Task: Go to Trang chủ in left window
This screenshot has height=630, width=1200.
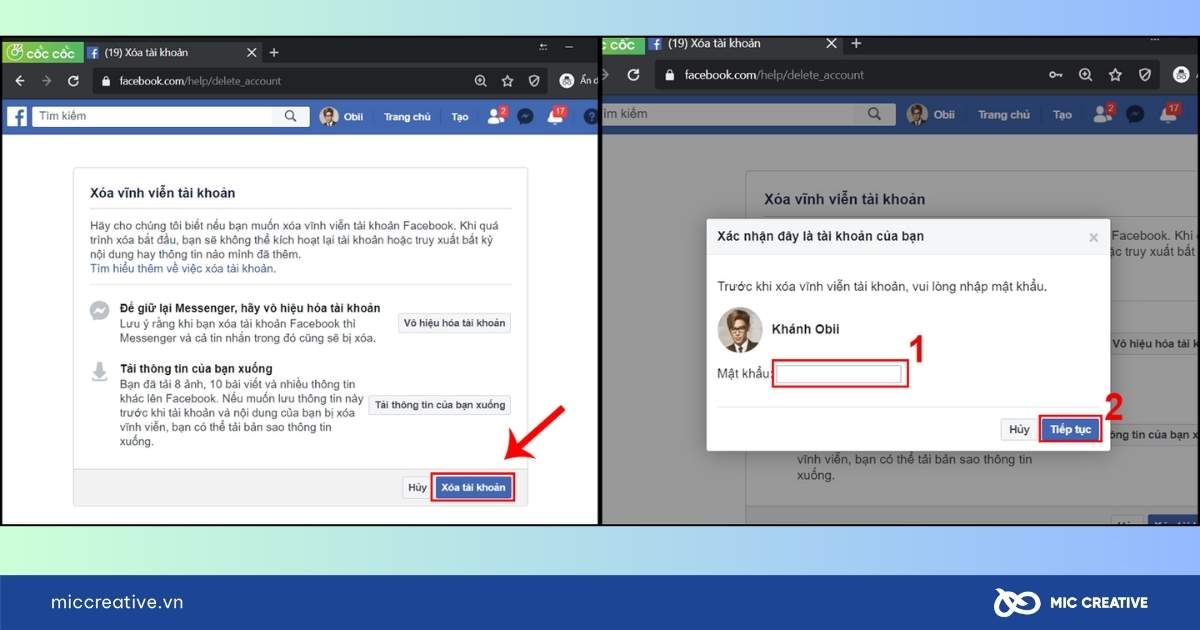Action: coord(407,117)
